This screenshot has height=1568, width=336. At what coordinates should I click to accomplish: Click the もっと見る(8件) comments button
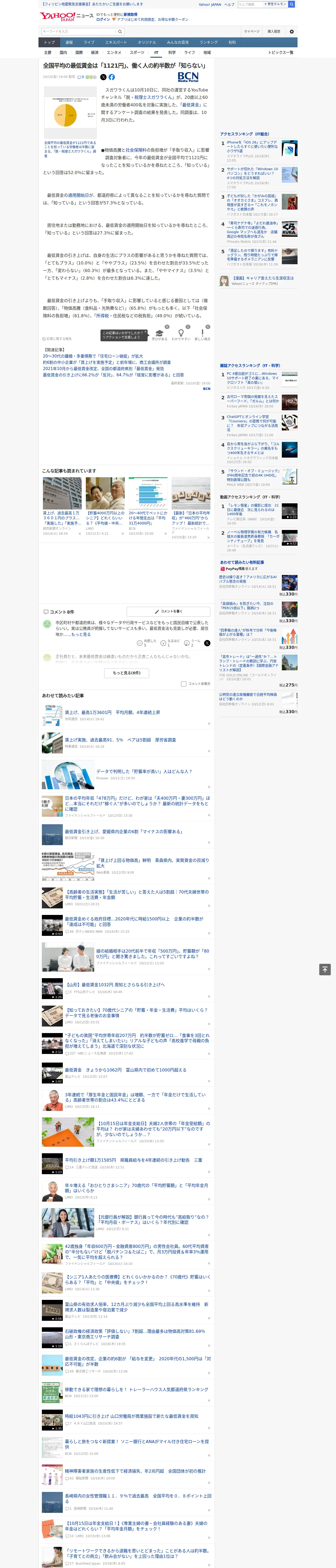pyautogui.click(x=127, y=673)
